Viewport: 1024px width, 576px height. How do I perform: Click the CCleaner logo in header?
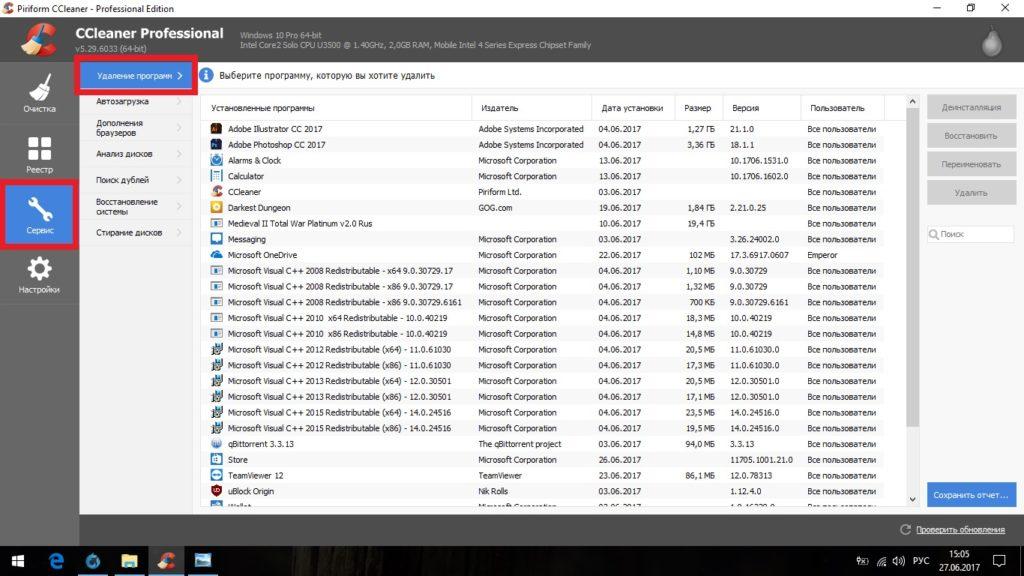coord(39,40)
